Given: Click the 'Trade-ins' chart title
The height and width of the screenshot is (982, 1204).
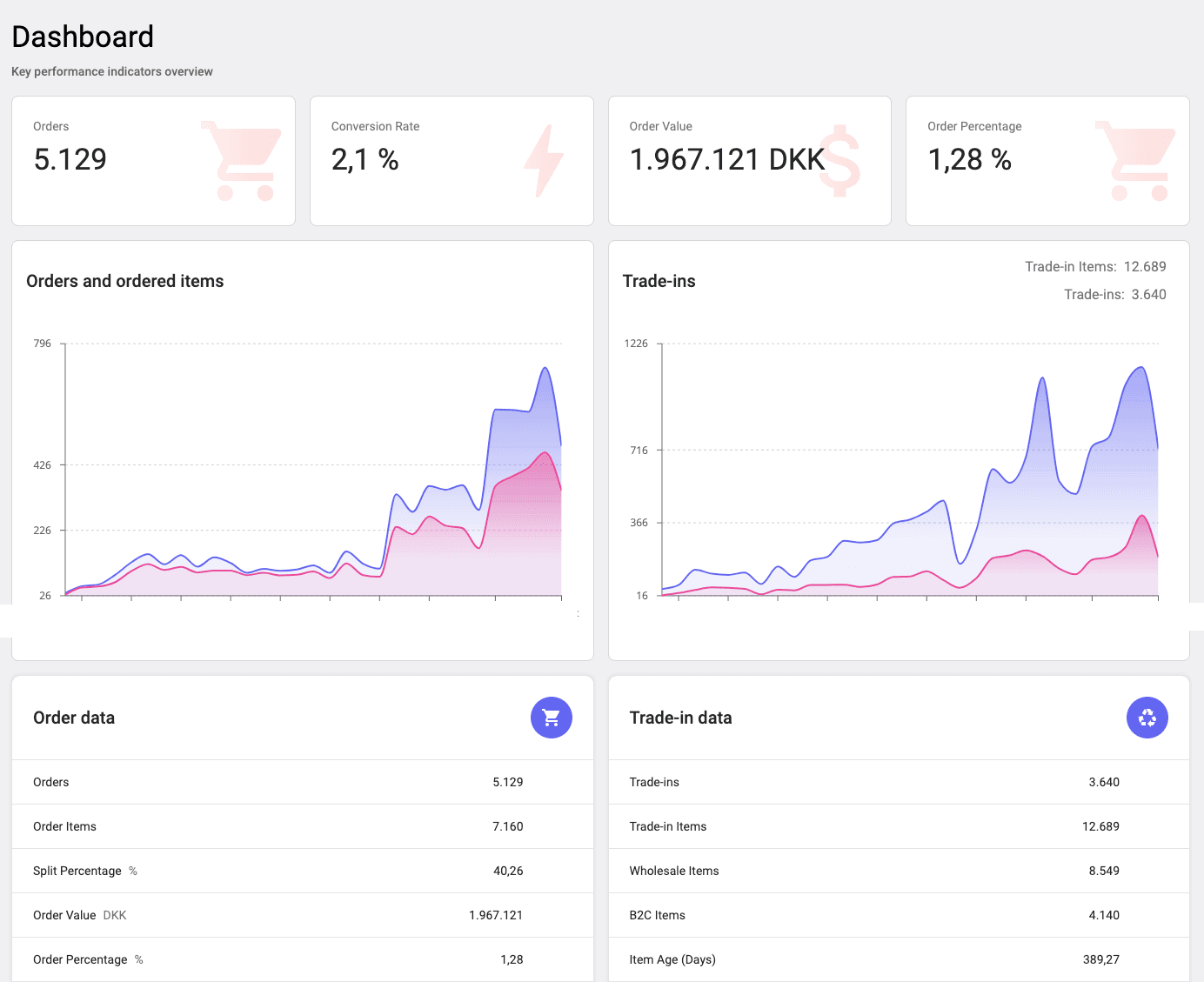Looking at the screenshot, I should tap(659, 281).
